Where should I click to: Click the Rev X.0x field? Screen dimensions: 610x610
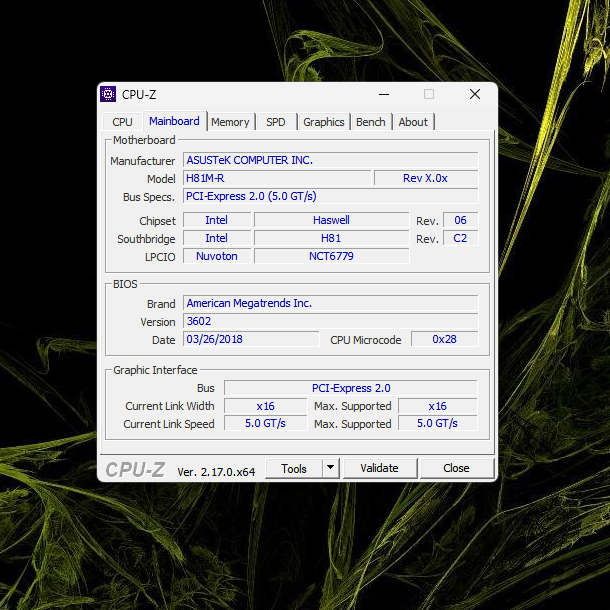tap(426, 178)
